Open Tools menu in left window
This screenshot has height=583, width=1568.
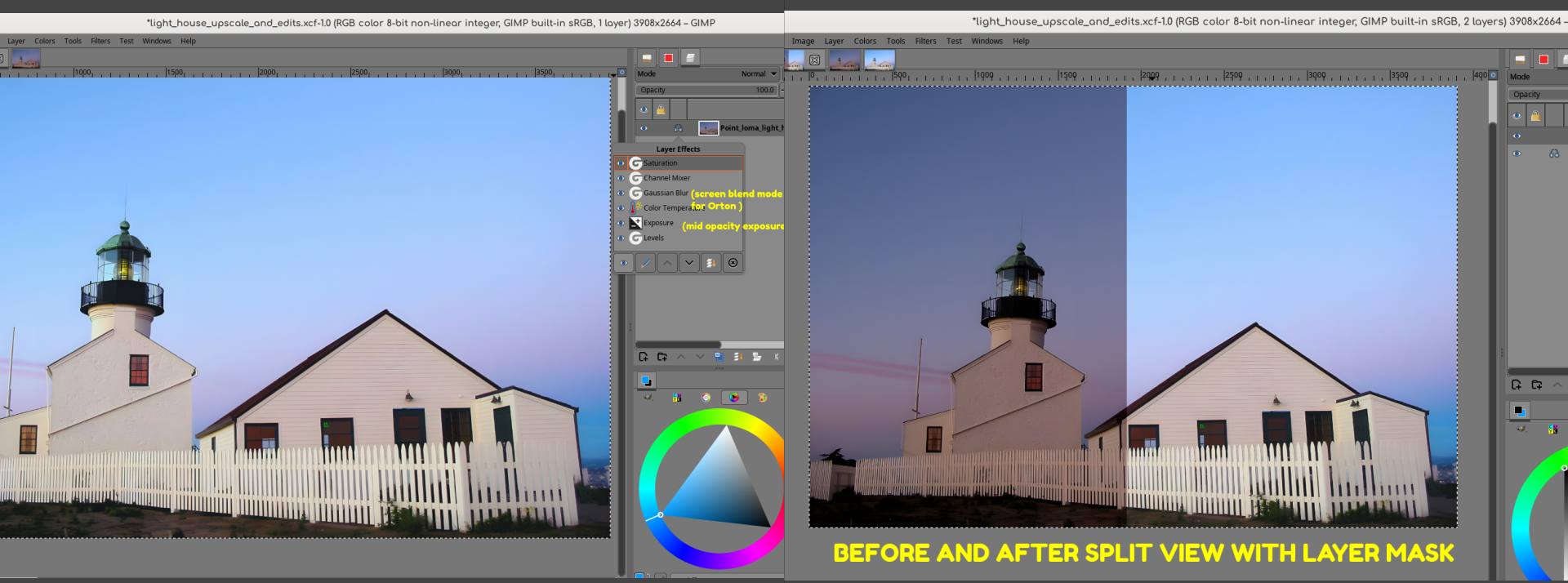[x=73, y=41]
